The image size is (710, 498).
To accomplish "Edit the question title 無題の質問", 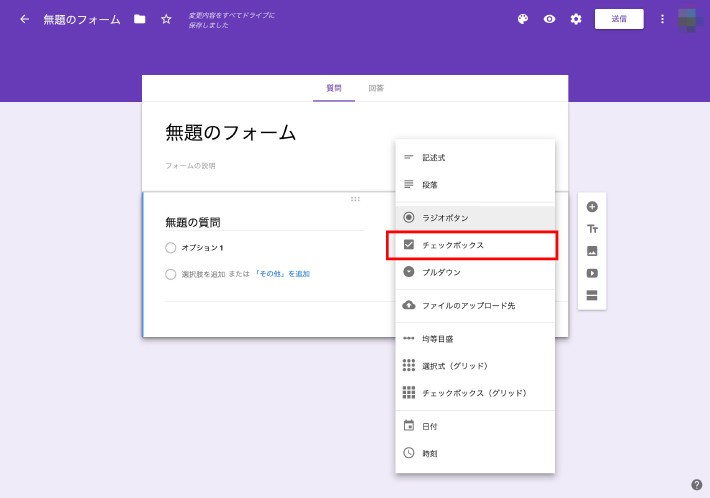I will [264, 222].
